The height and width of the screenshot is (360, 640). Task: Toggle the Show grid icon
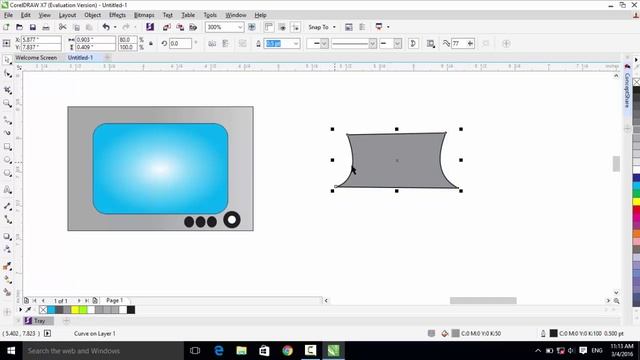tap(282, 27)
